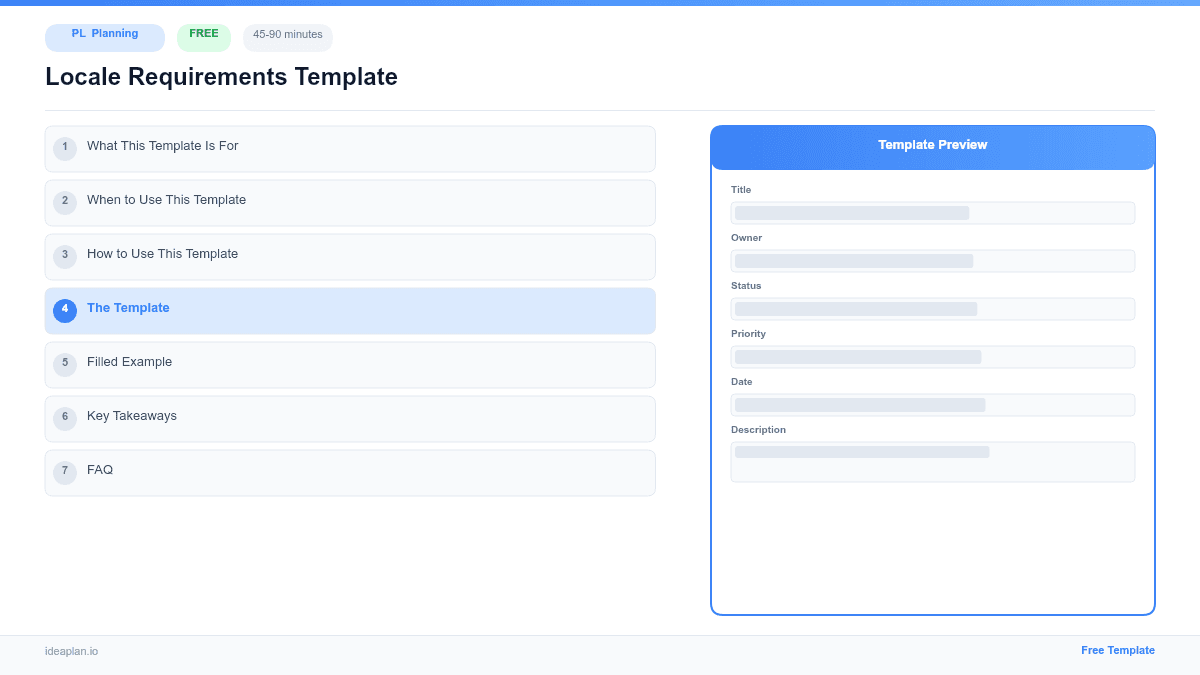Click the "PL Planning" badge
The image size is (1200, 675).
[x=104, y=37]
